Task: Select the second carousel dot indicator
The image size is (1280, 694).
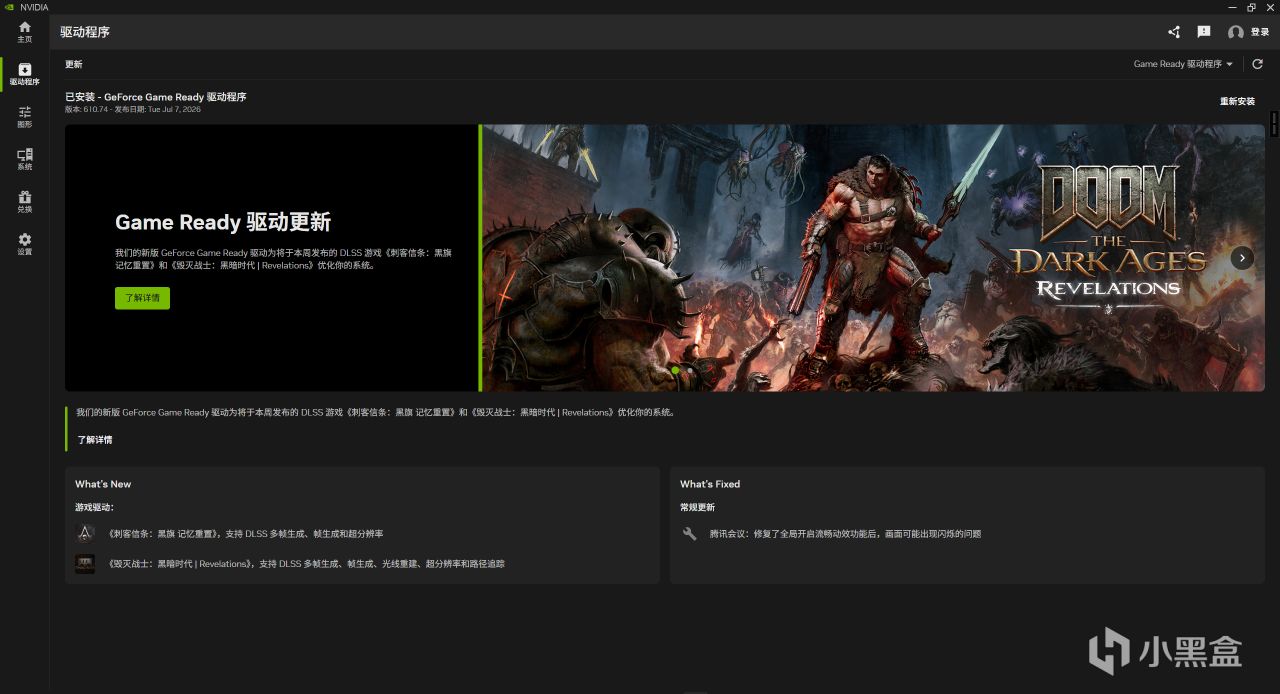Action: pyautogui.click(x=689, y=371)
